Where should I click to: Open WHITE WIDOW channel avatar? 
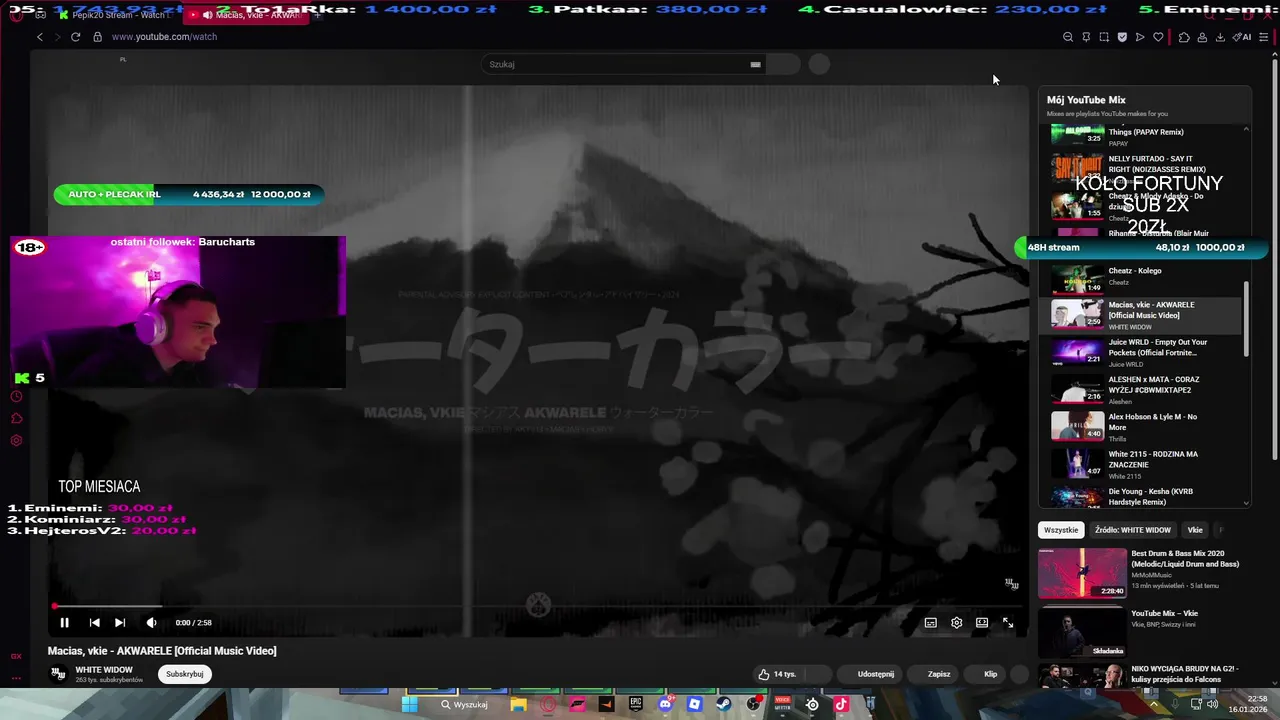[58, 674]
